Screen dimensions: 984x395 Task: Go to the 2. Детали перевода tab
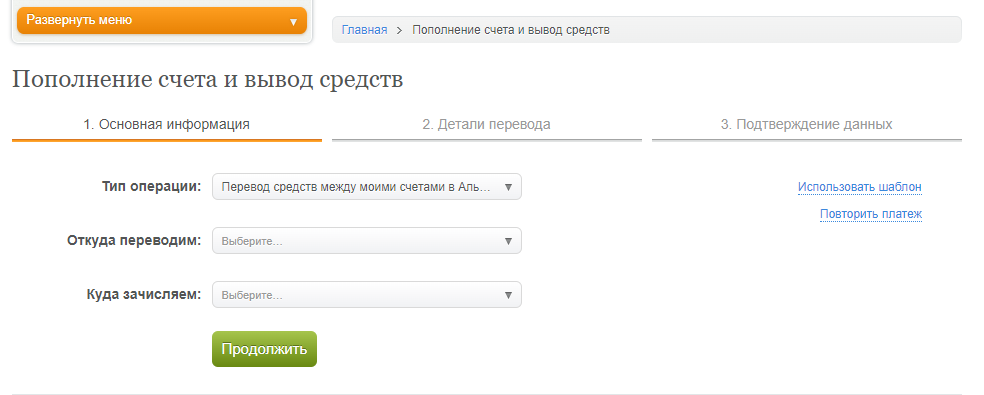coord(486,124)
